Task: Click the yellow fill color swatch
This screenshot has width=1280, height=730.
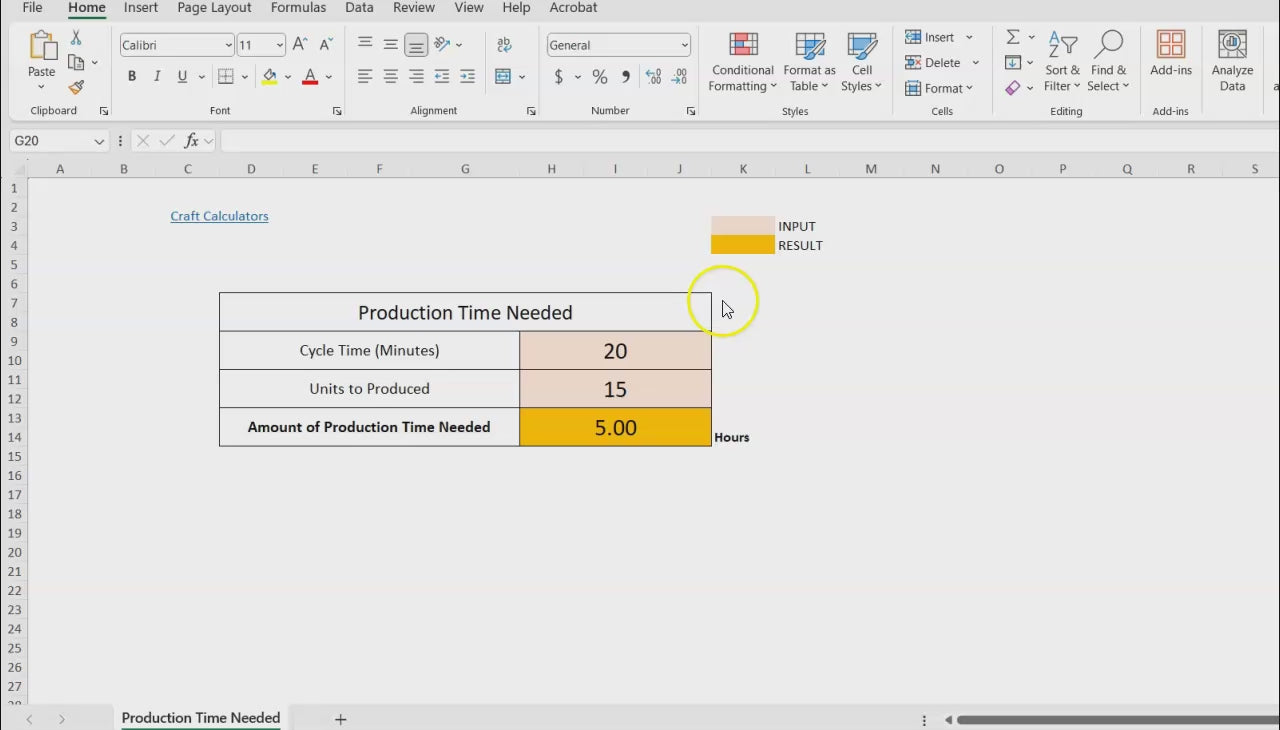Action: coord(270,77)
